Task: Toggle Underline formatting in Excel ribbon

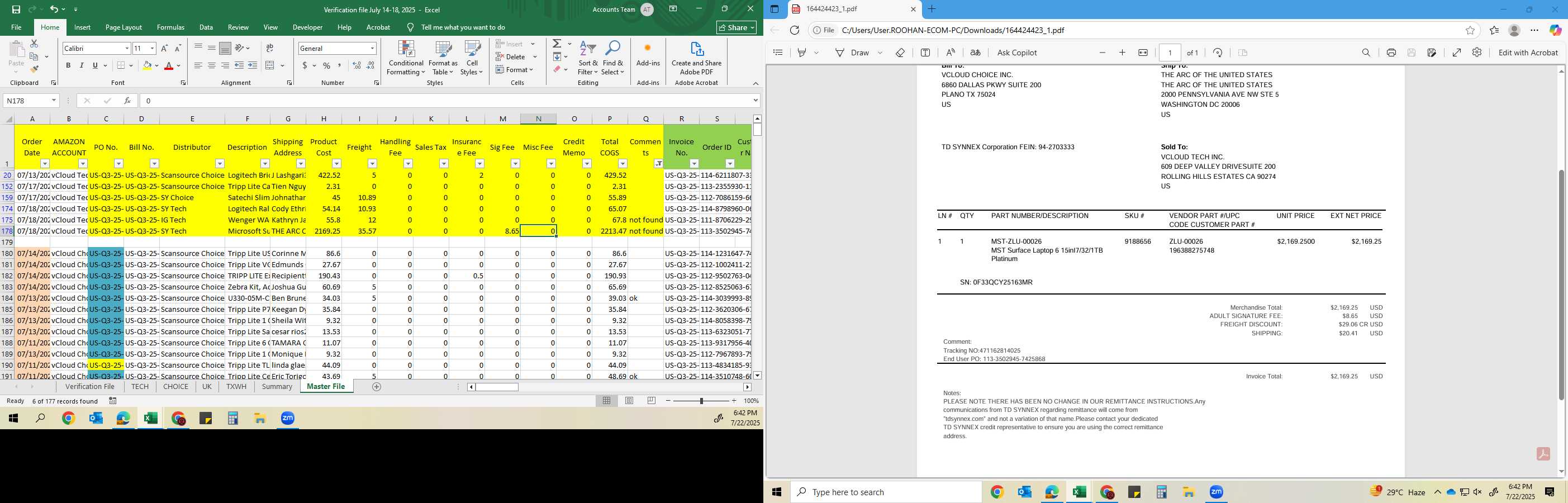Action: pyautogui.click(x=95, y=65)
